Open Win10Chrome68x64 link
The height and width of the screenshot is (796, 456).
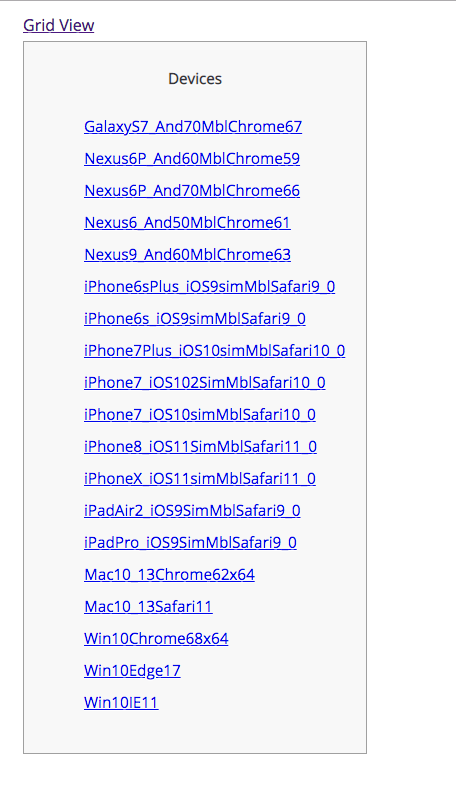click(156, 638)
